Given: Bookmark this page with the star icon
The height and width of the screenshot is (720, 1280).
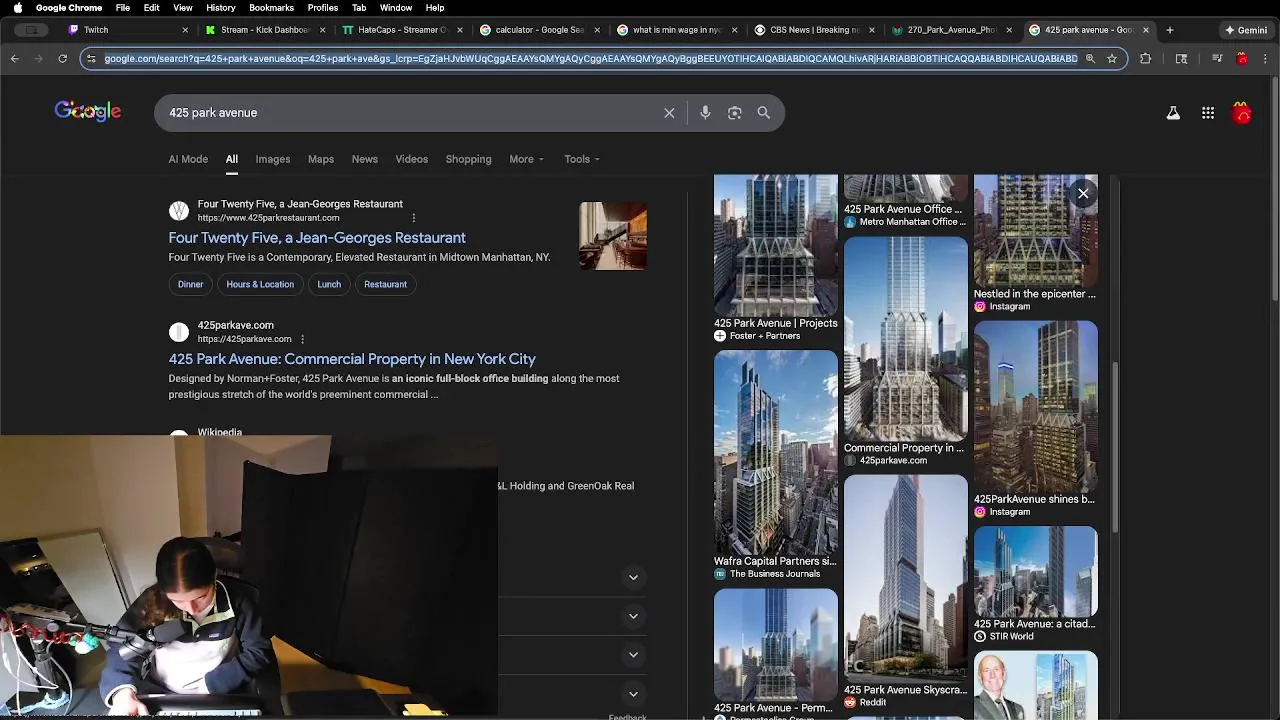Looking at the screenshot, I should (x=1111, y=59).
